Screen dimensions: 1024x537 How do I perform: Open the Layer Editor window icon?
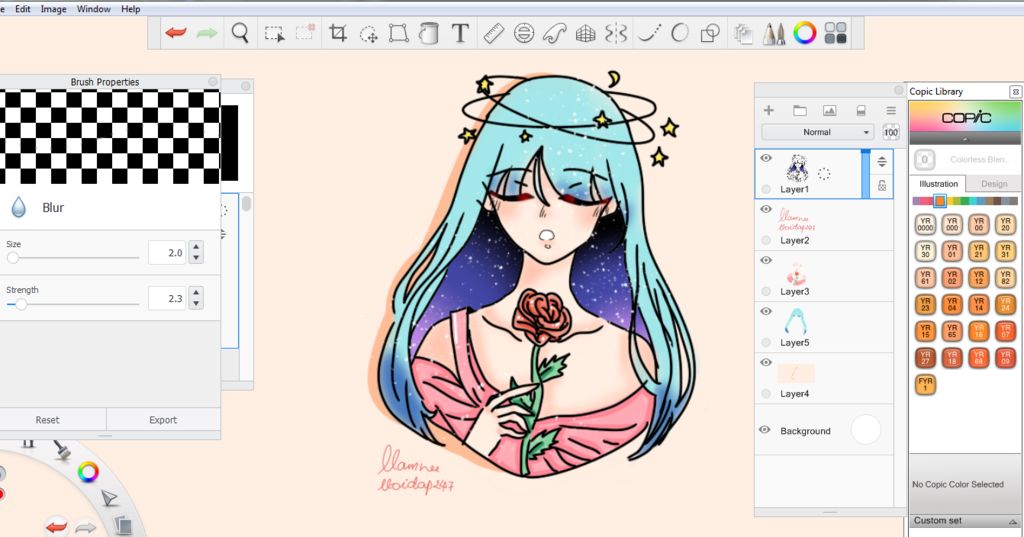743,33
